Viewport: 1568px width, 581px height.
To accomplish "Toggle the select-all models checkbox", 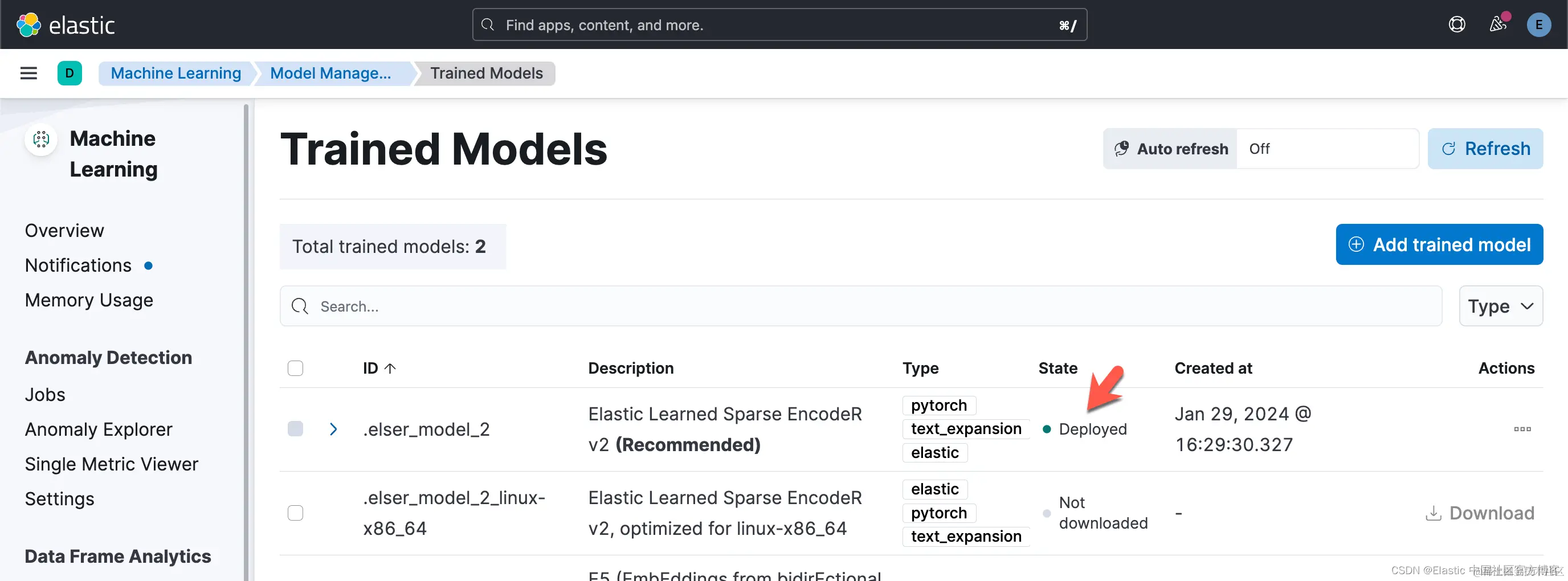I will tap(295, 368).
